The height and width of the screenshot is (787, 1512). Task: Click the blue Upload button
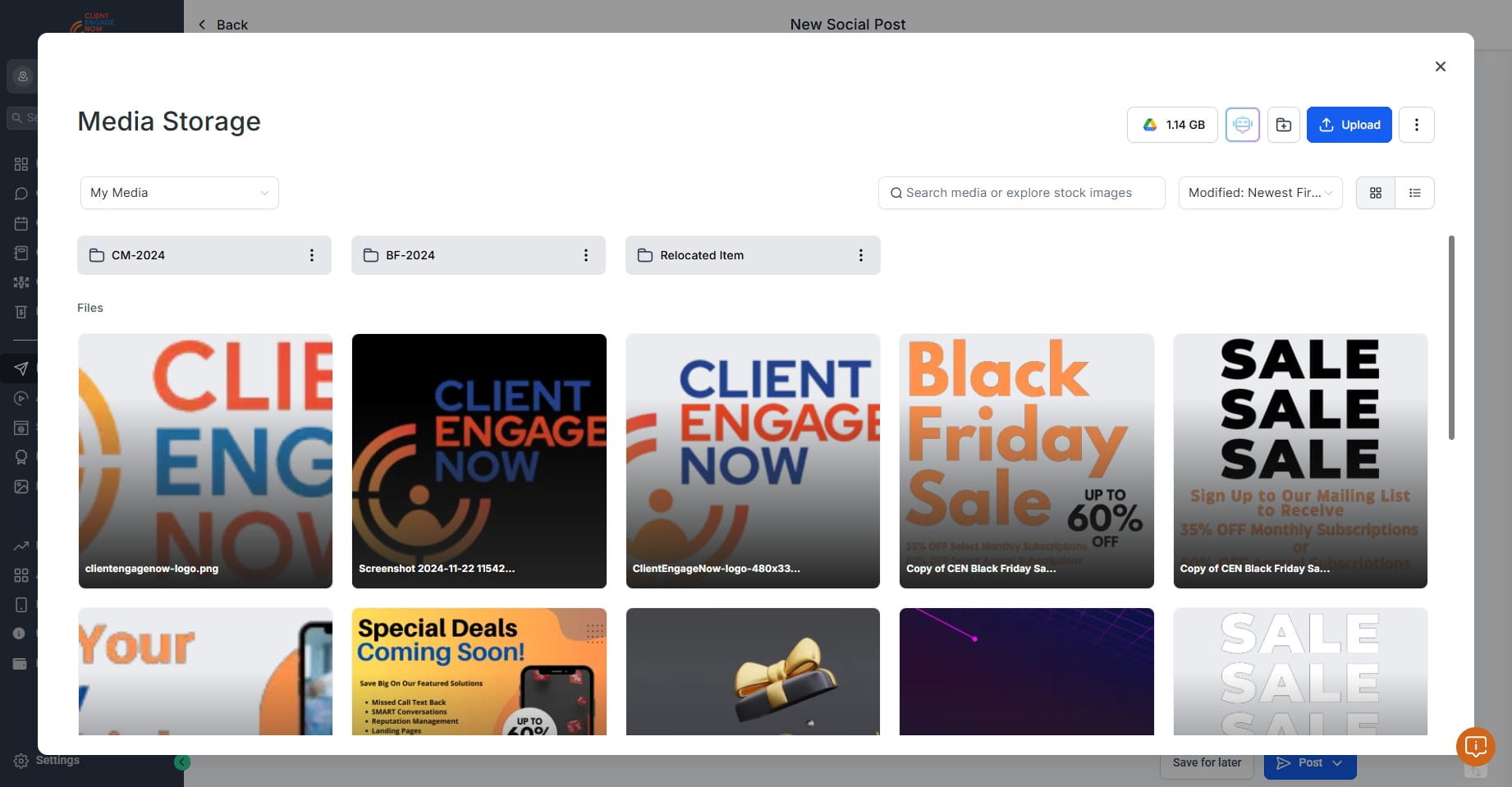[x=1349, y=125]
